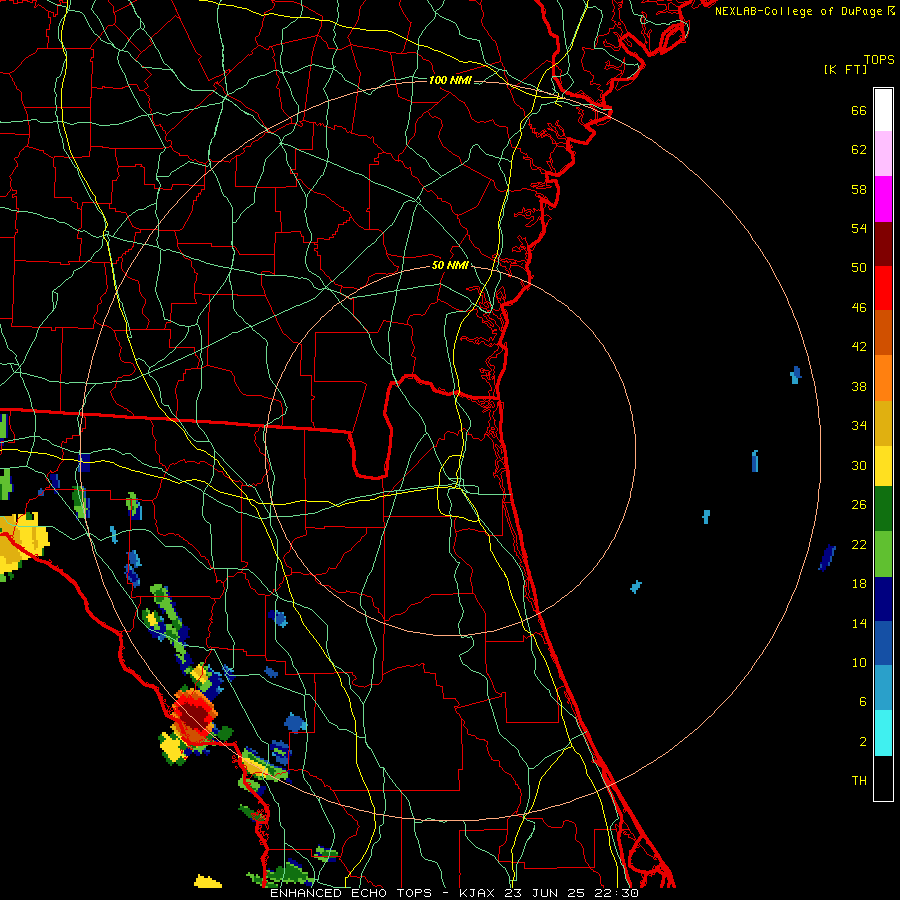Select the dark red (maroon) legend band
900x900 pixels.
pyautogui.click(x=883, y=244)
